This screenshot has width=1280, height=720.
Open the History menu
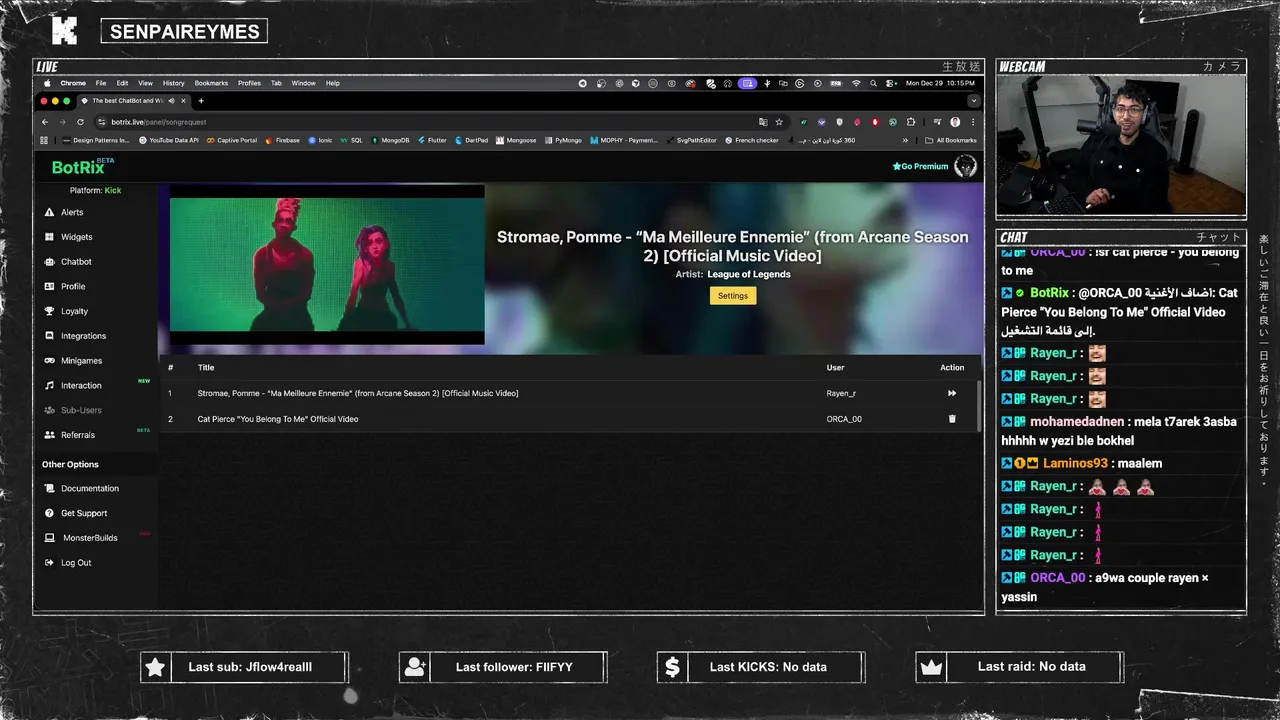tap(174, 83)
